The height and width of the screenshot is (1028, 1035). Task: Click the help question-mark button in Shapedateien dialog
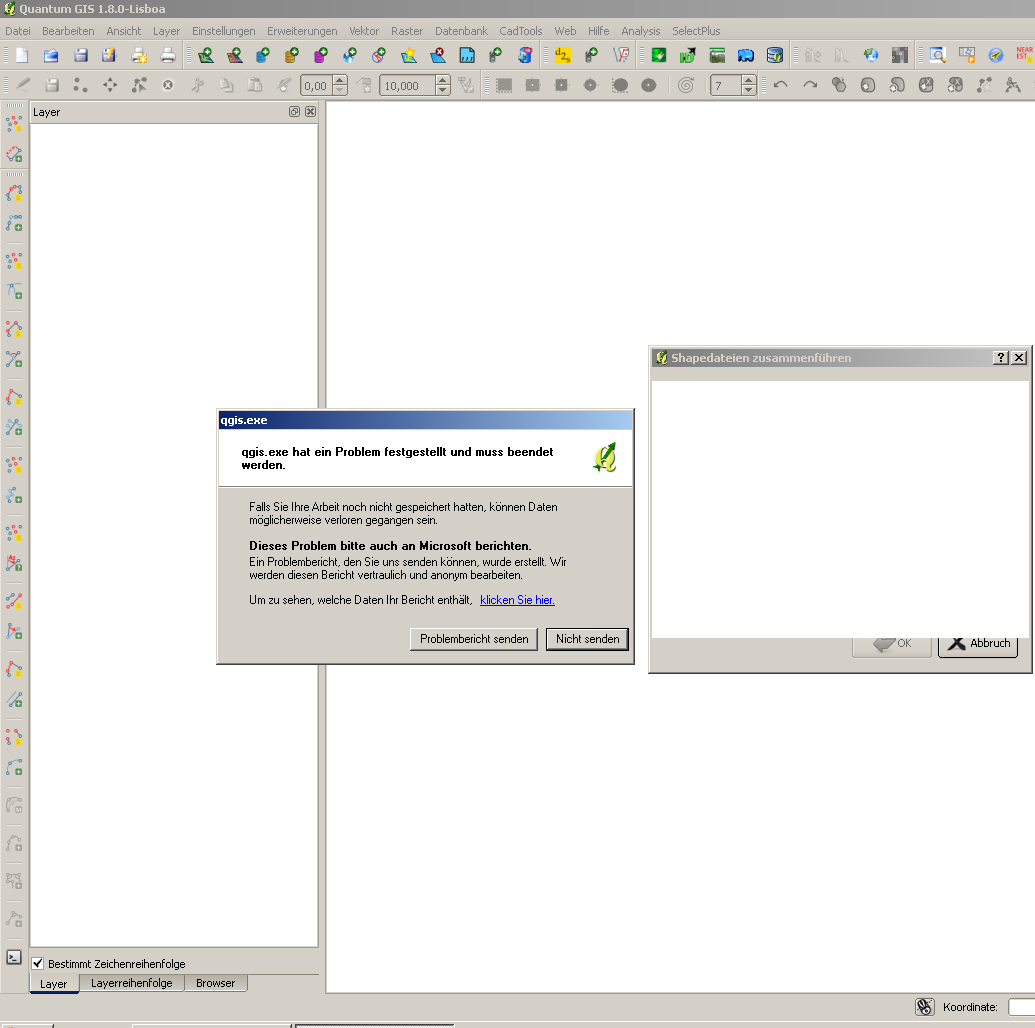tap(1001, 358)
